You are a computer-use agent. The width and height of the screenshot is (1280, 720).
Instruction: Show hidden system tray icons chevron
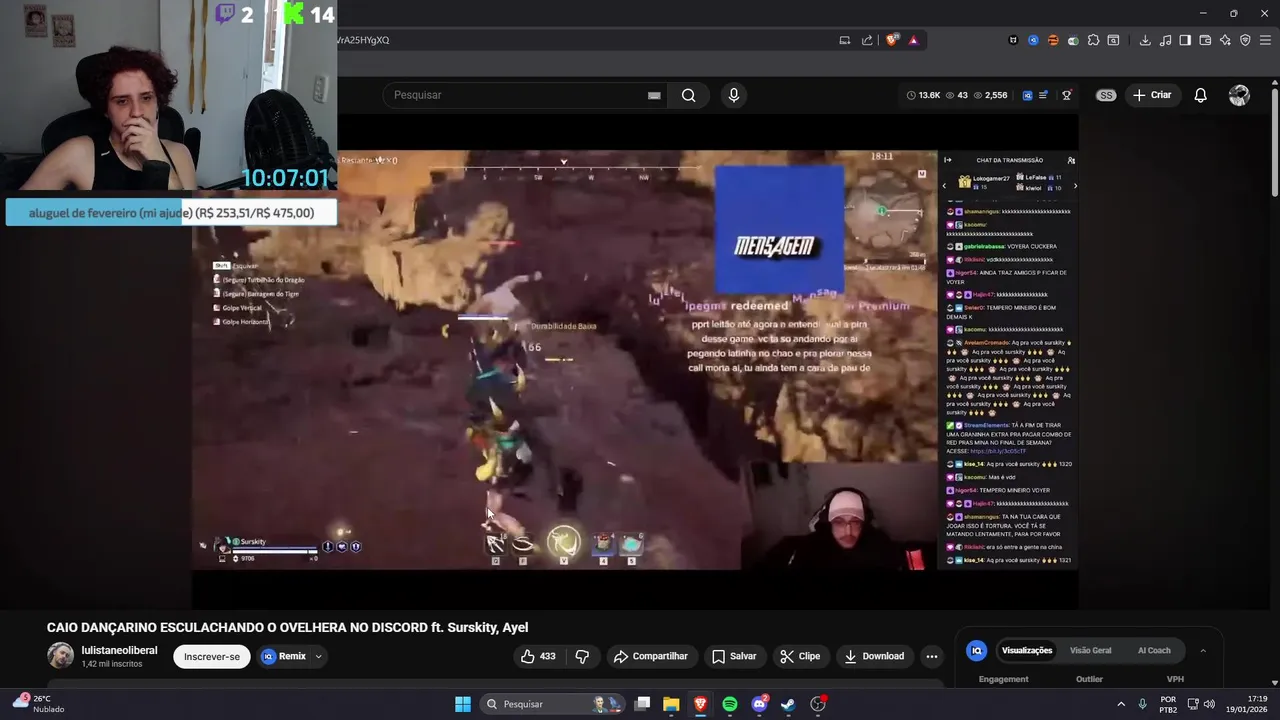1120,704
